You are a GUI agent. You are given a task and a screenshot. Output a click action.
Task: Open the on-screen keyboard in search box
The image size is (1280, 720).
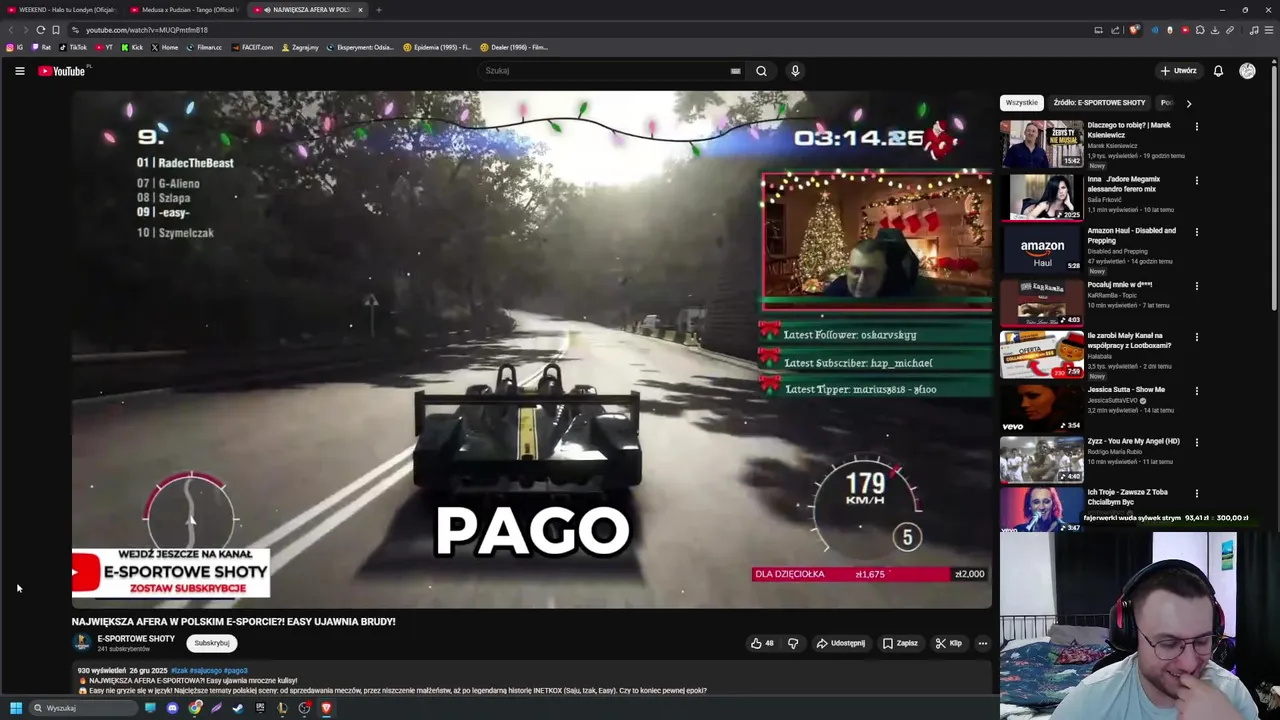735,71
